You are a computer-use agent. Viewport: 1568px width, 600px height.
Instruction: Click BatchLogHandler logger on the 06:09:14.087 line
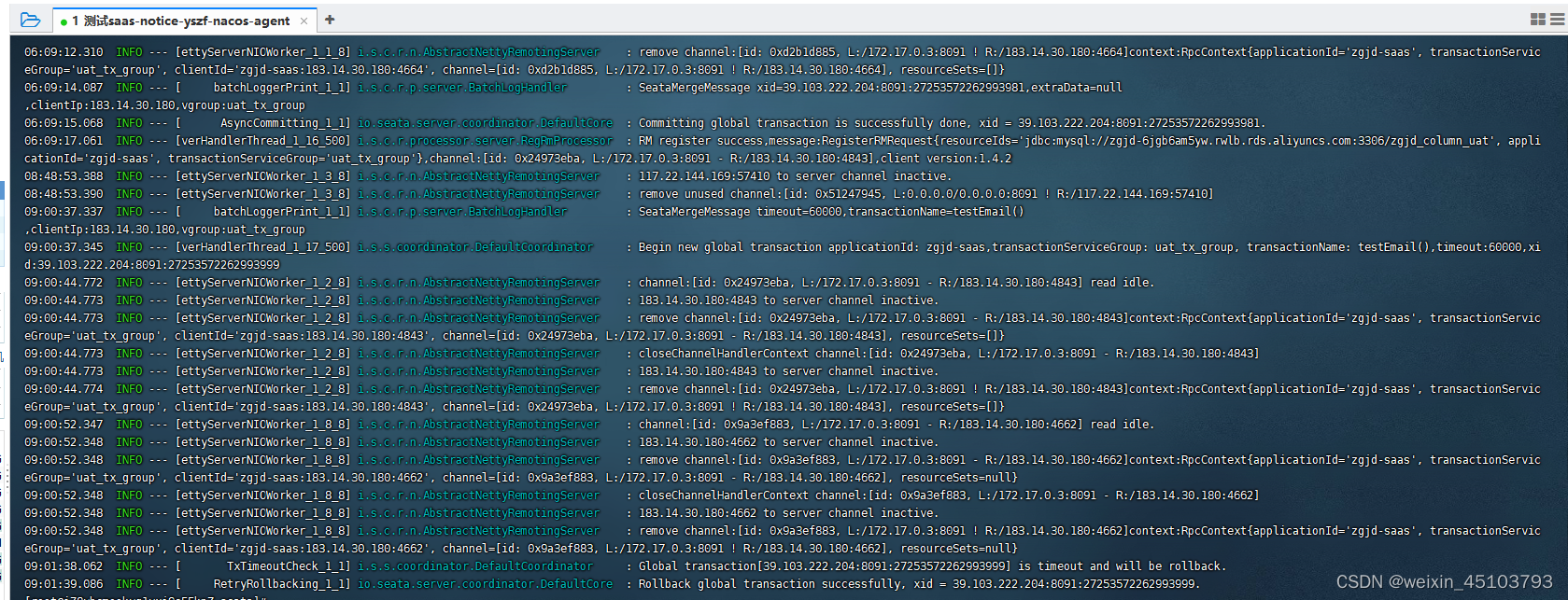click(x=462, y=88)
